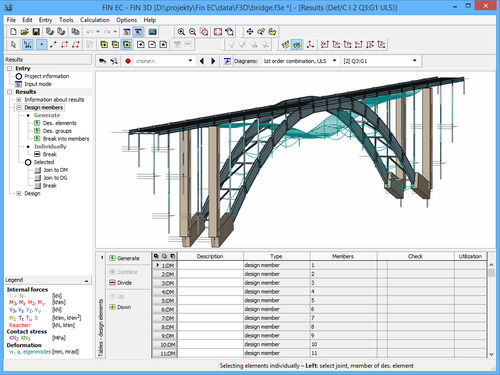
Task: Click the previous load case arrow
Action: pos(202,61)
